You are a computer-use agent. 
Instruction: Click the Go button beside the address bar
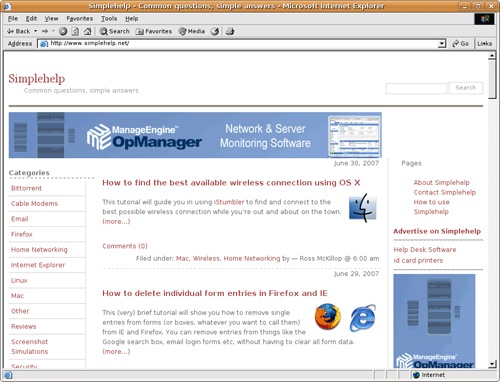point(460,44)
